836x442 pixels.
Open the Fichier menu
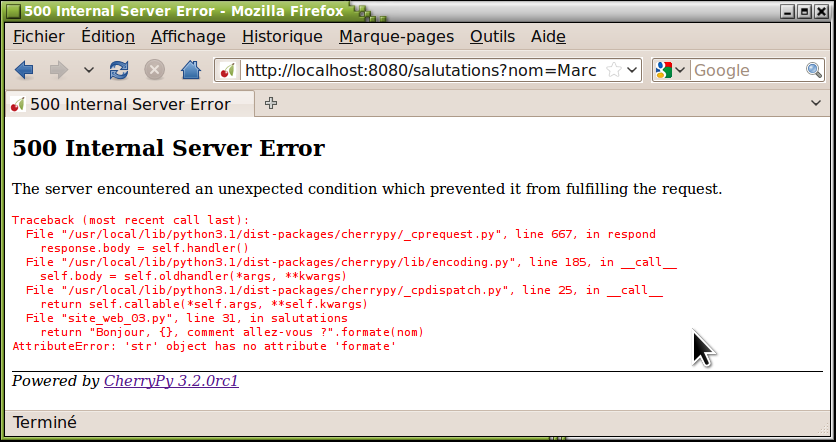[38, 37]
